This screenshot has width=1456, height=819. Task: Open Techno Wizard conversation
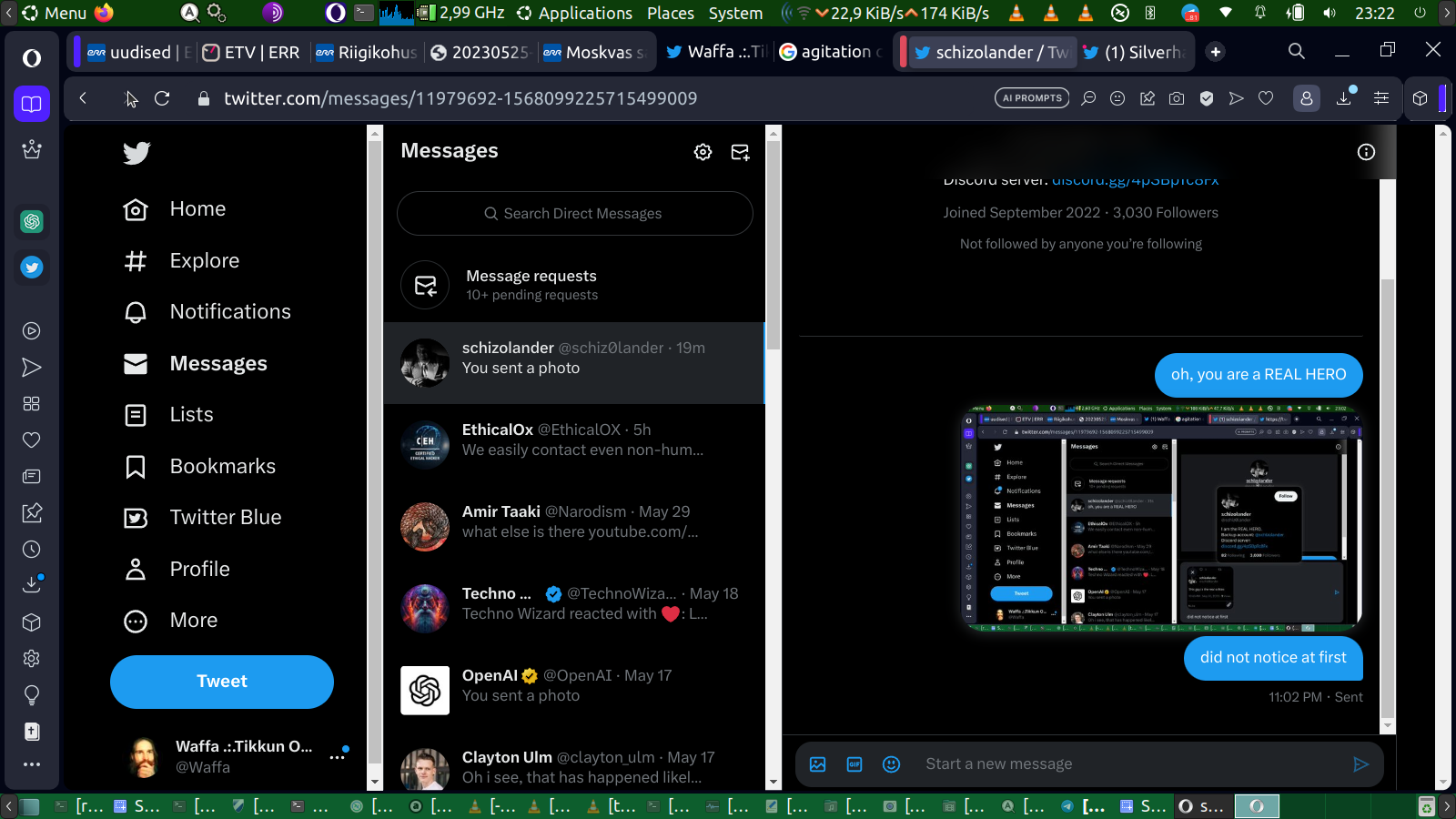574,608
